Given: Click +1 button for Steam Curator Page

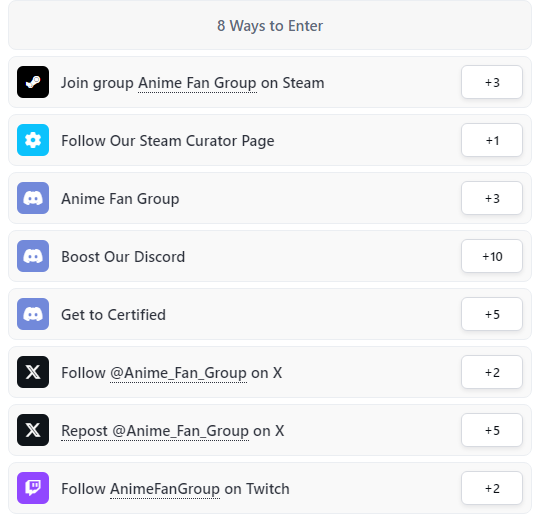Looking at the screenshot, I should (x=492, y=140).
